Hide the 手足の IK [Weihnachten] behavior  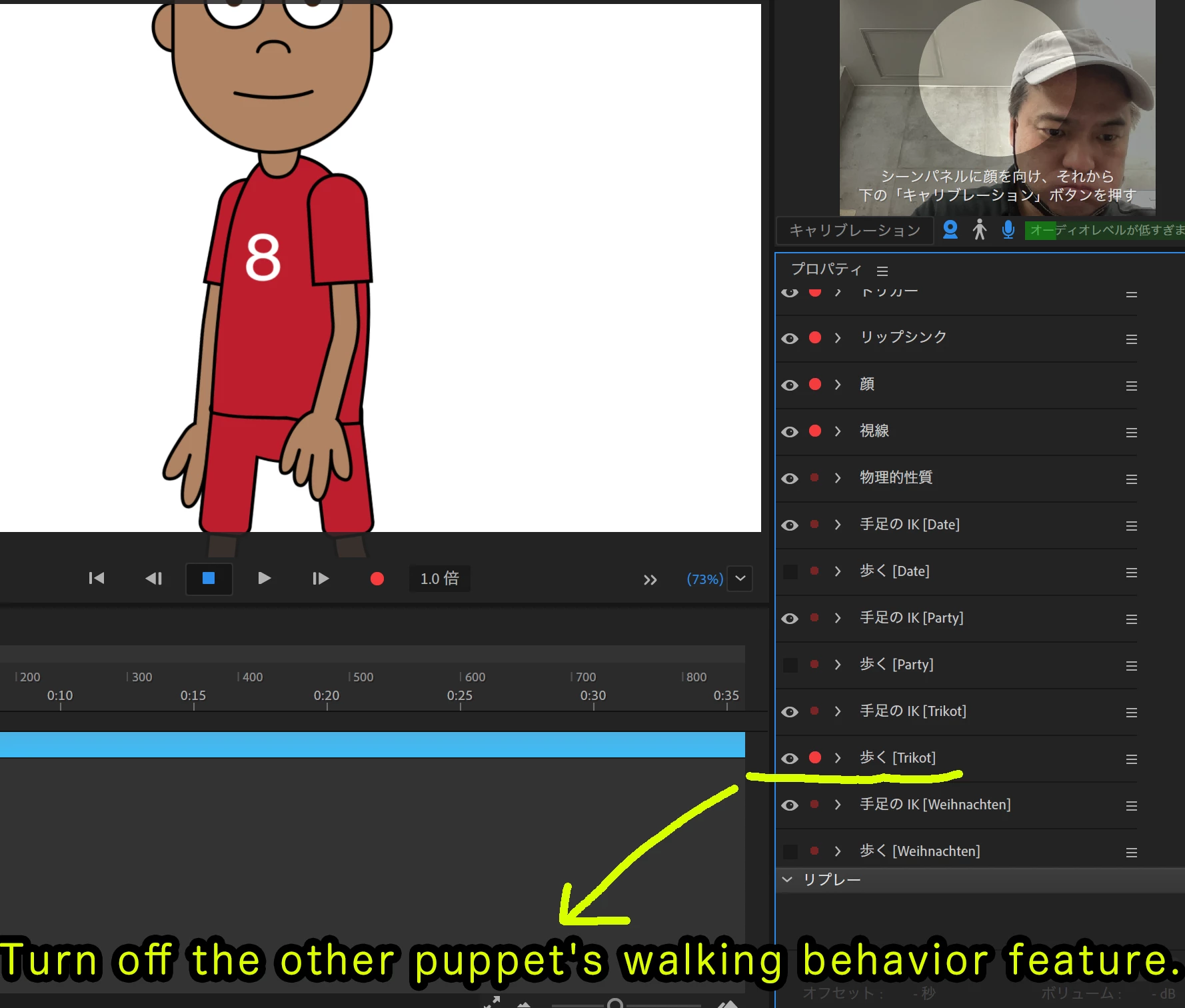tap(790, 805)
